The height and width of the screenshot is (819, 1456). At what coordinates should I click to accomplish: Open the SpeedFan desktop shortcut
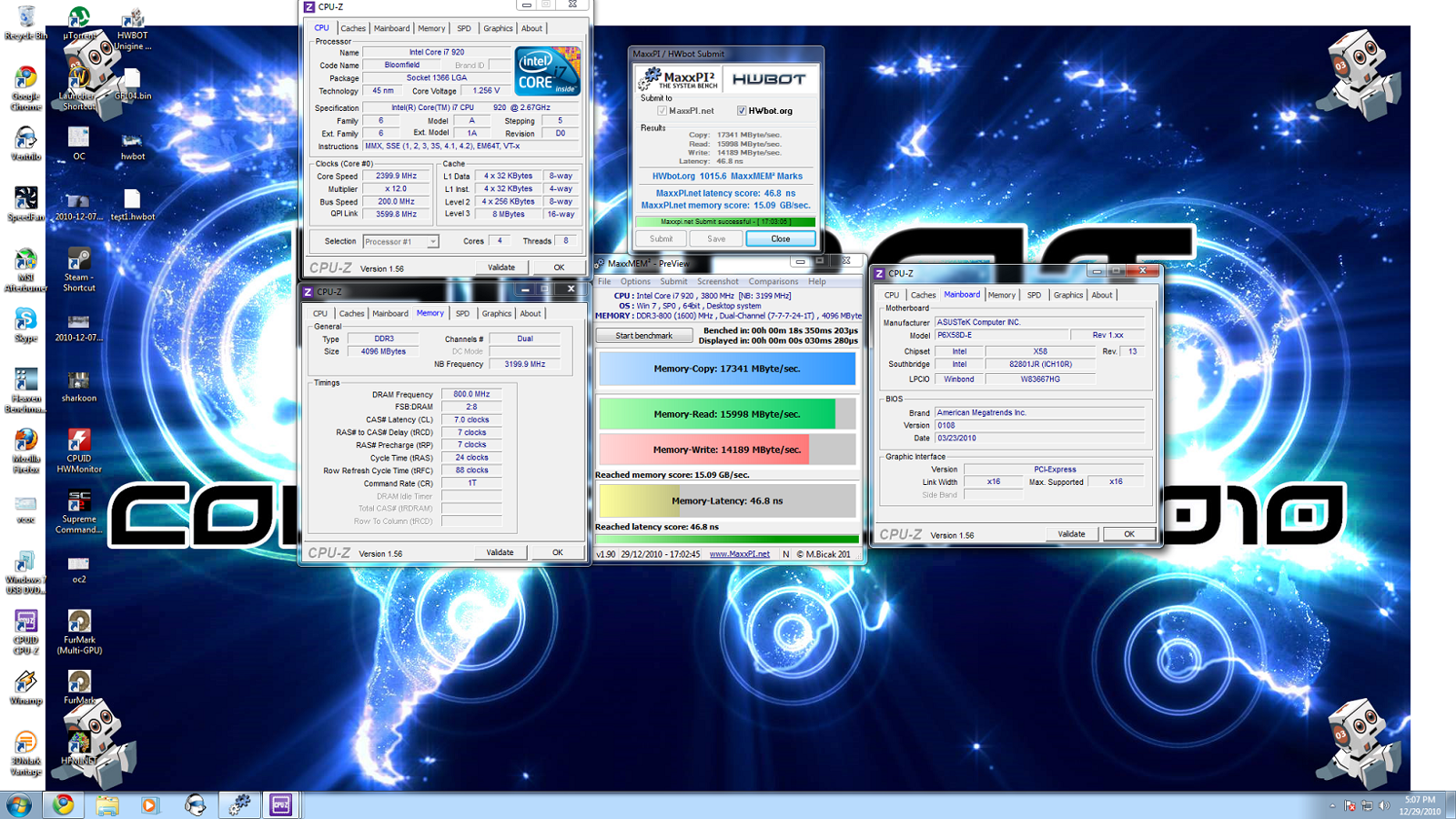tap(25, 204)
